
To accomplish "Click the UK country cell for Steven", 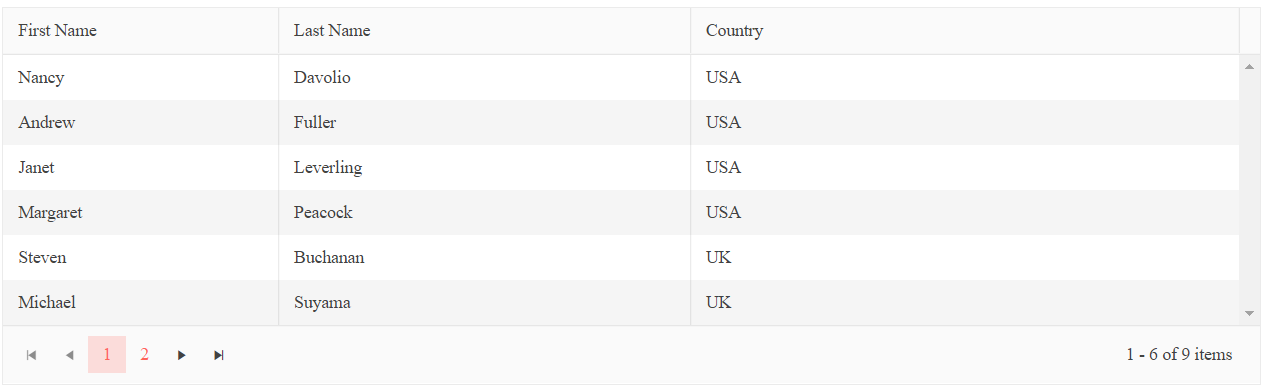I will pos(965,257).
